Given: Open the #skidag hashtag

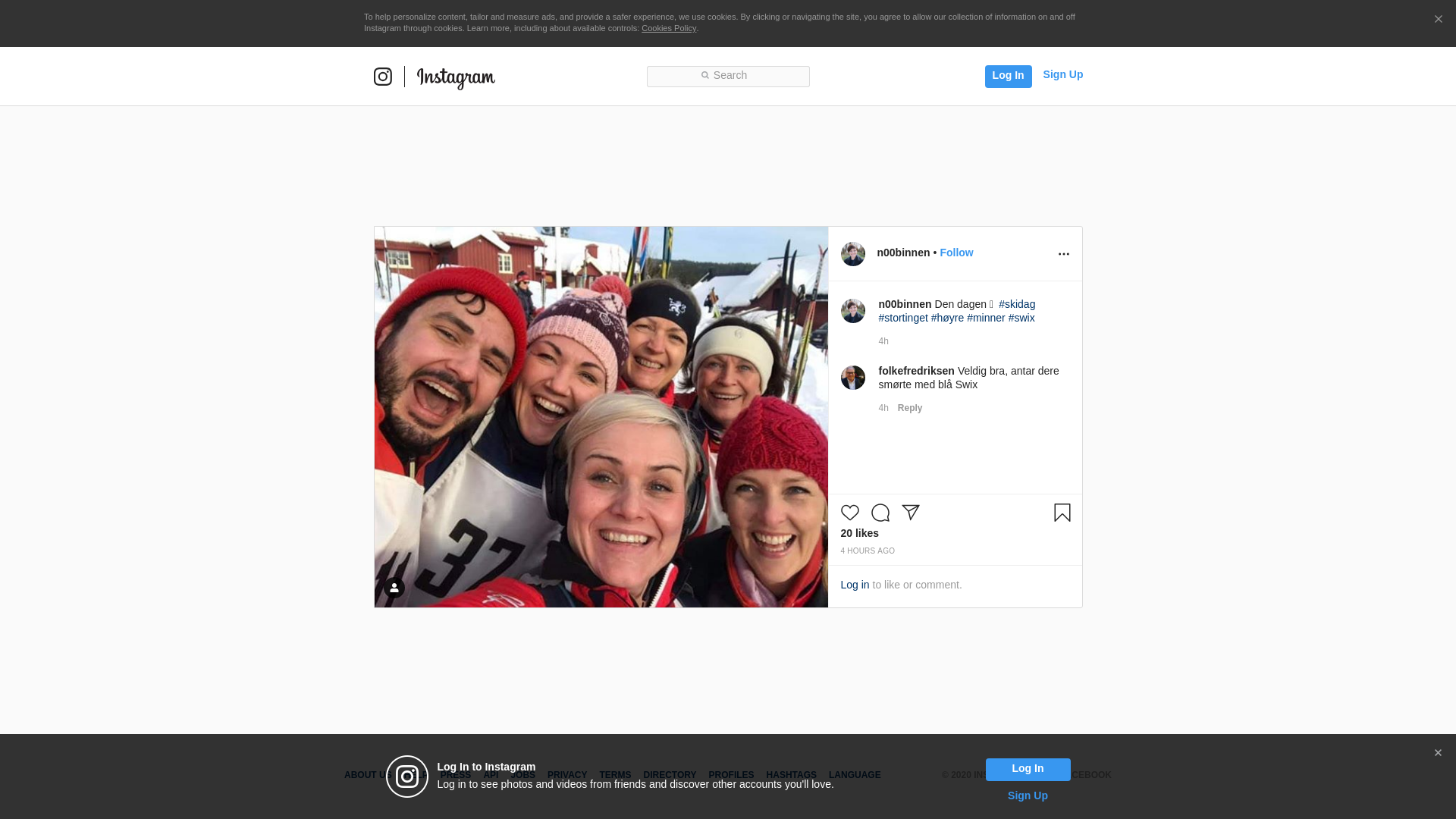Looking at the screenshot, I should (1016, 304).
